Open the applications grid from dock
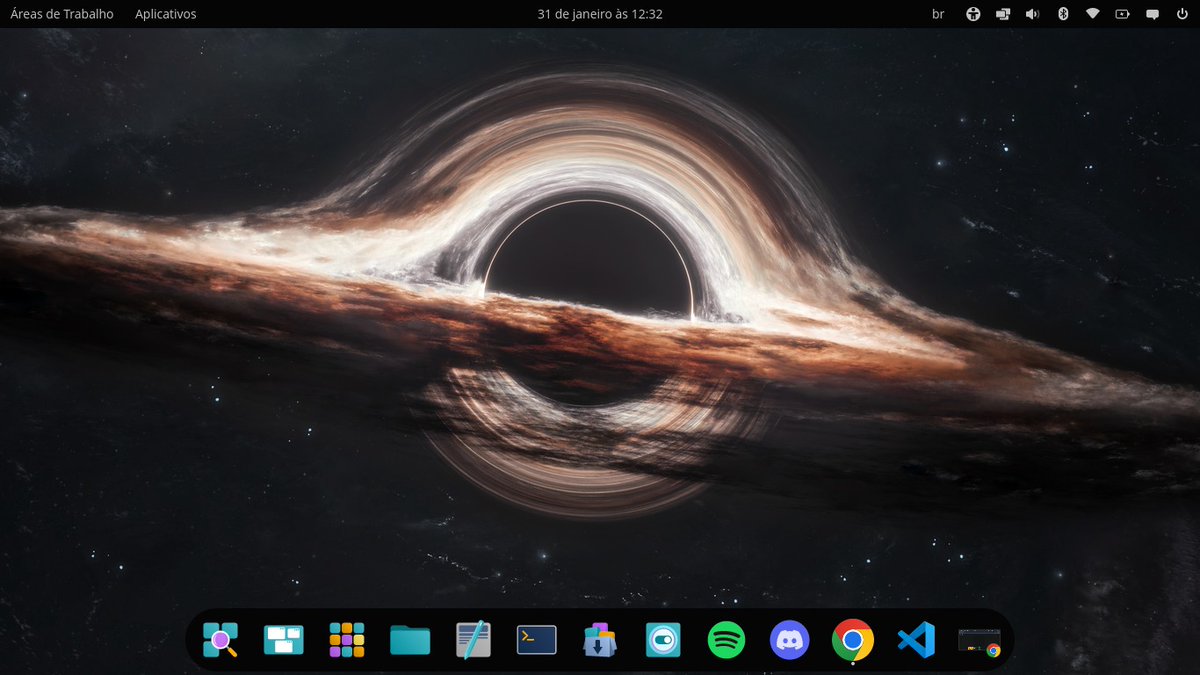Viewport: 1200px width, 675px height. tap(347, 639)
